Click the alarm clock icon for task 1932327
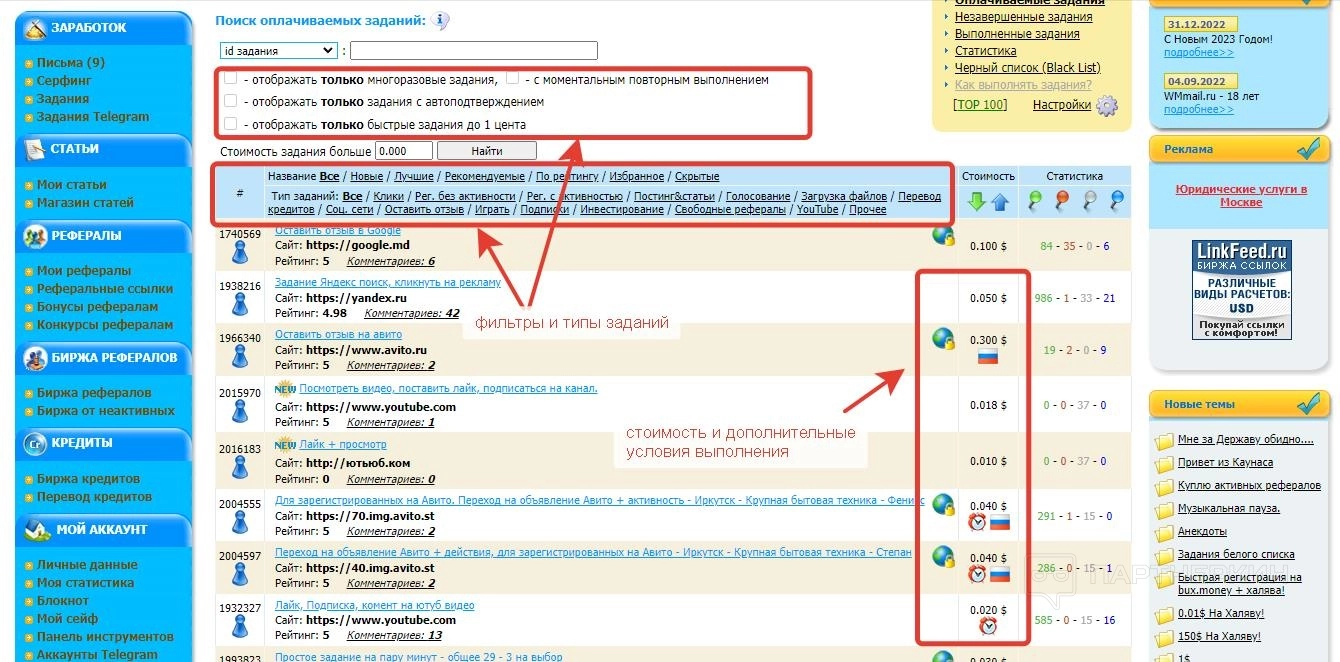This screenshot has height=662, width=1340. click(988, 626)
